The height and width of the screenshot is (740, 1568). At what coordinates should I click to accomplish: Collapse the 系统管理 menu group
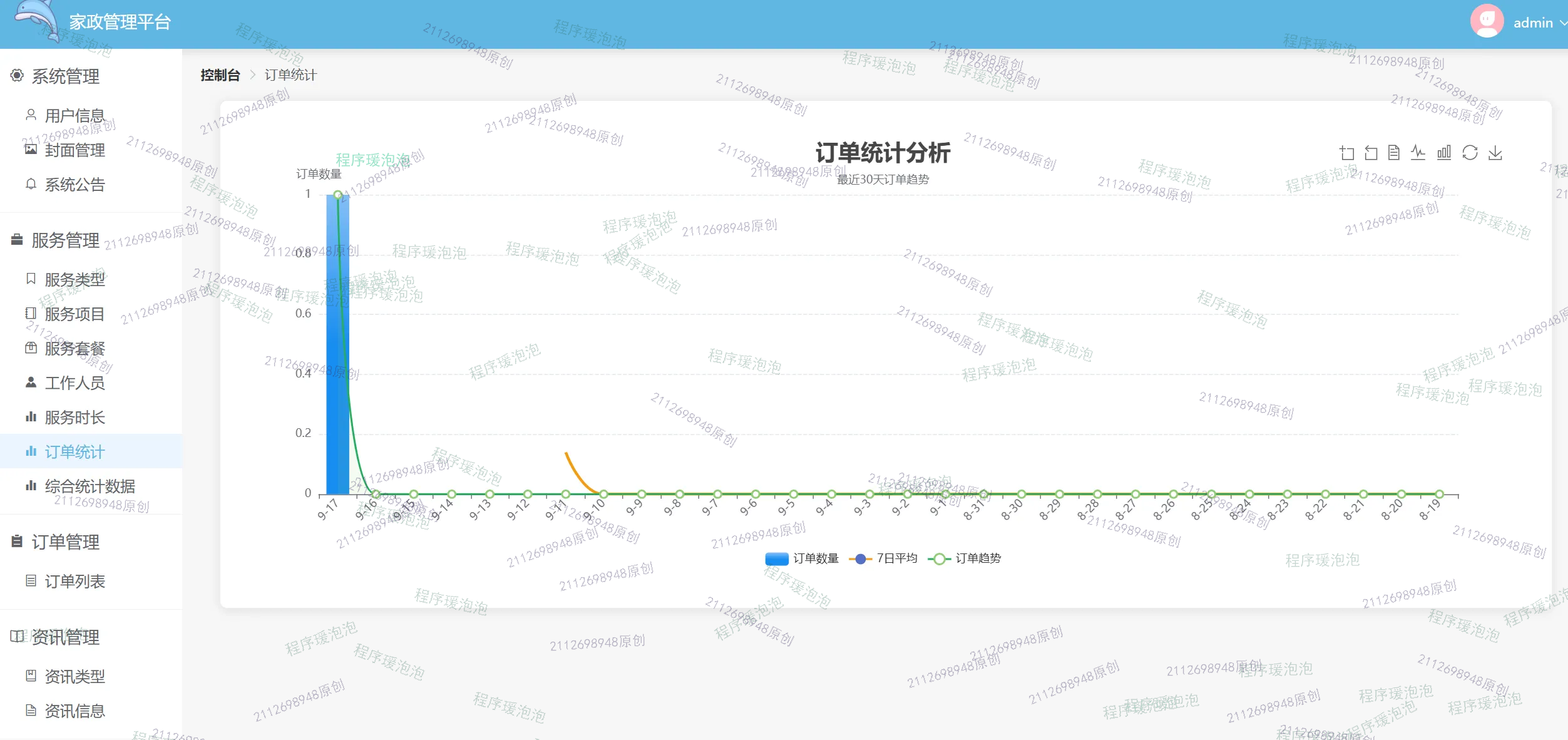click(66, 76)
